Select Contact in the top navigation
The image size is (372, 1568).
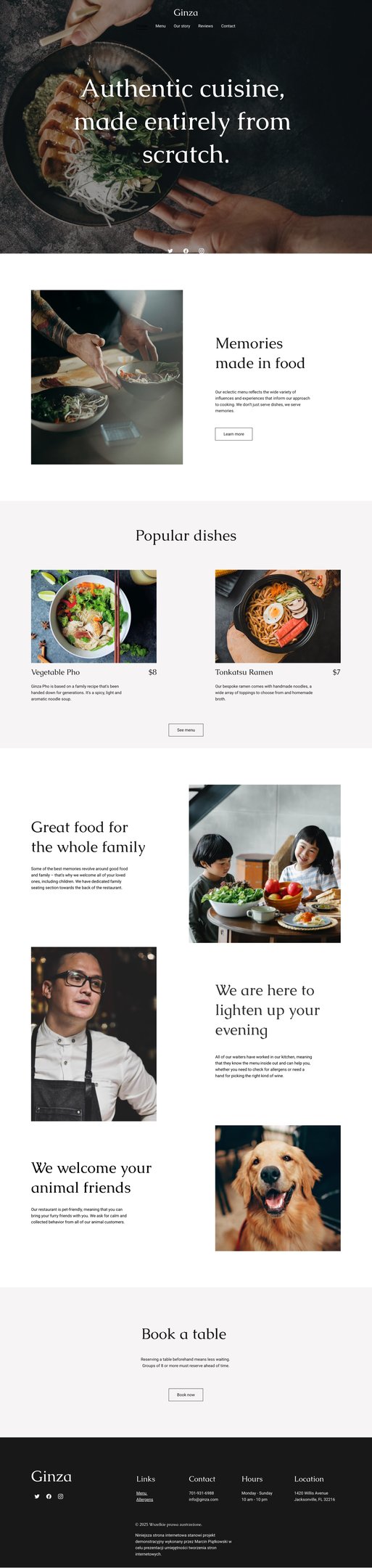(228, 26)
